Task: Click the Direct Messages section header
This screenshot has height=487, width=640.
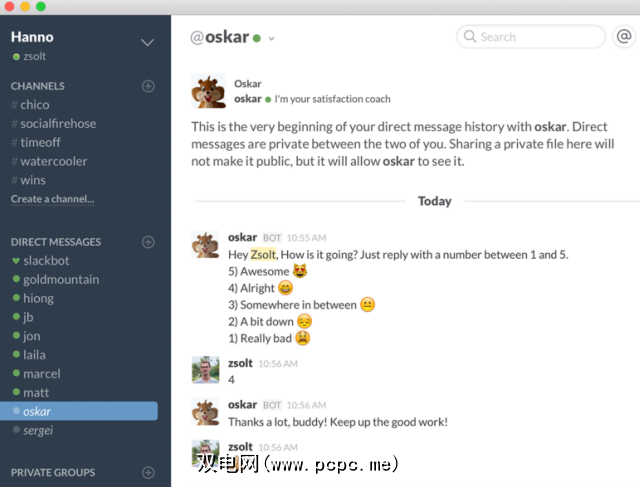Action: click(56, 242)
